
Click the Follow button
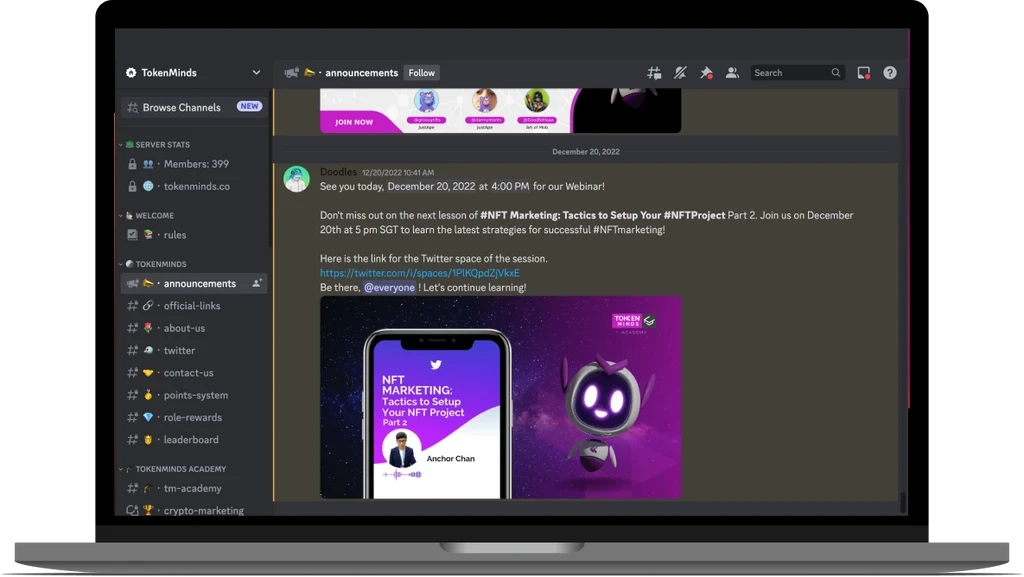coord(421,73)
